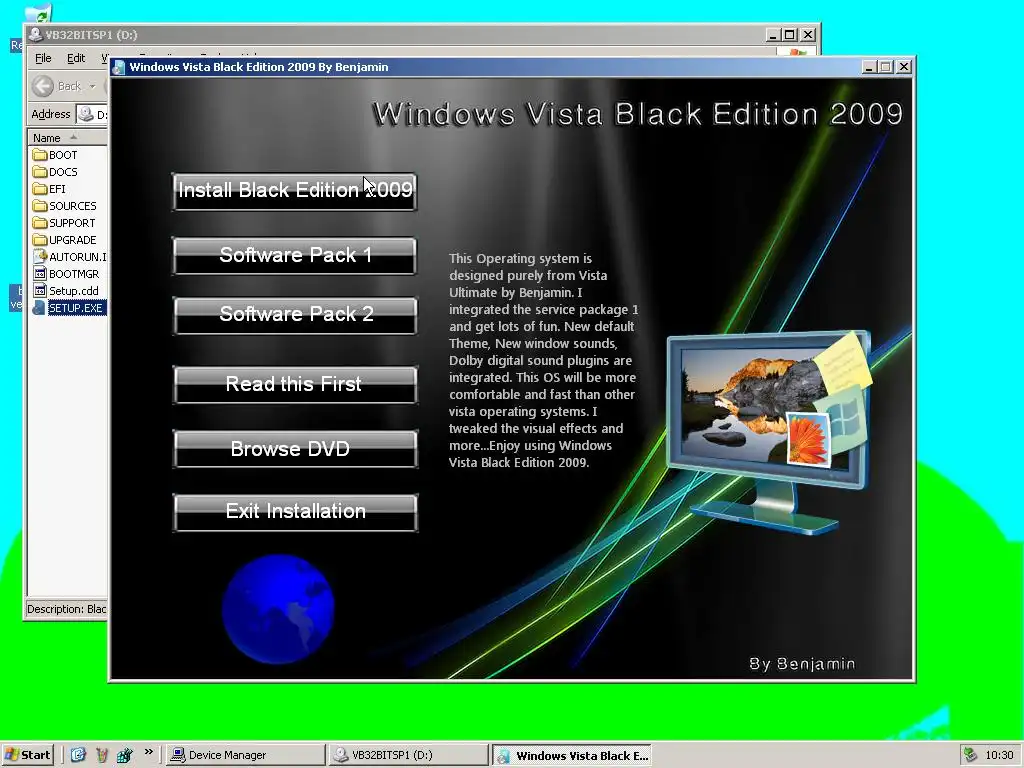Click the drive icon in Address bar
Screen dimensions: 1024x768
86,114
